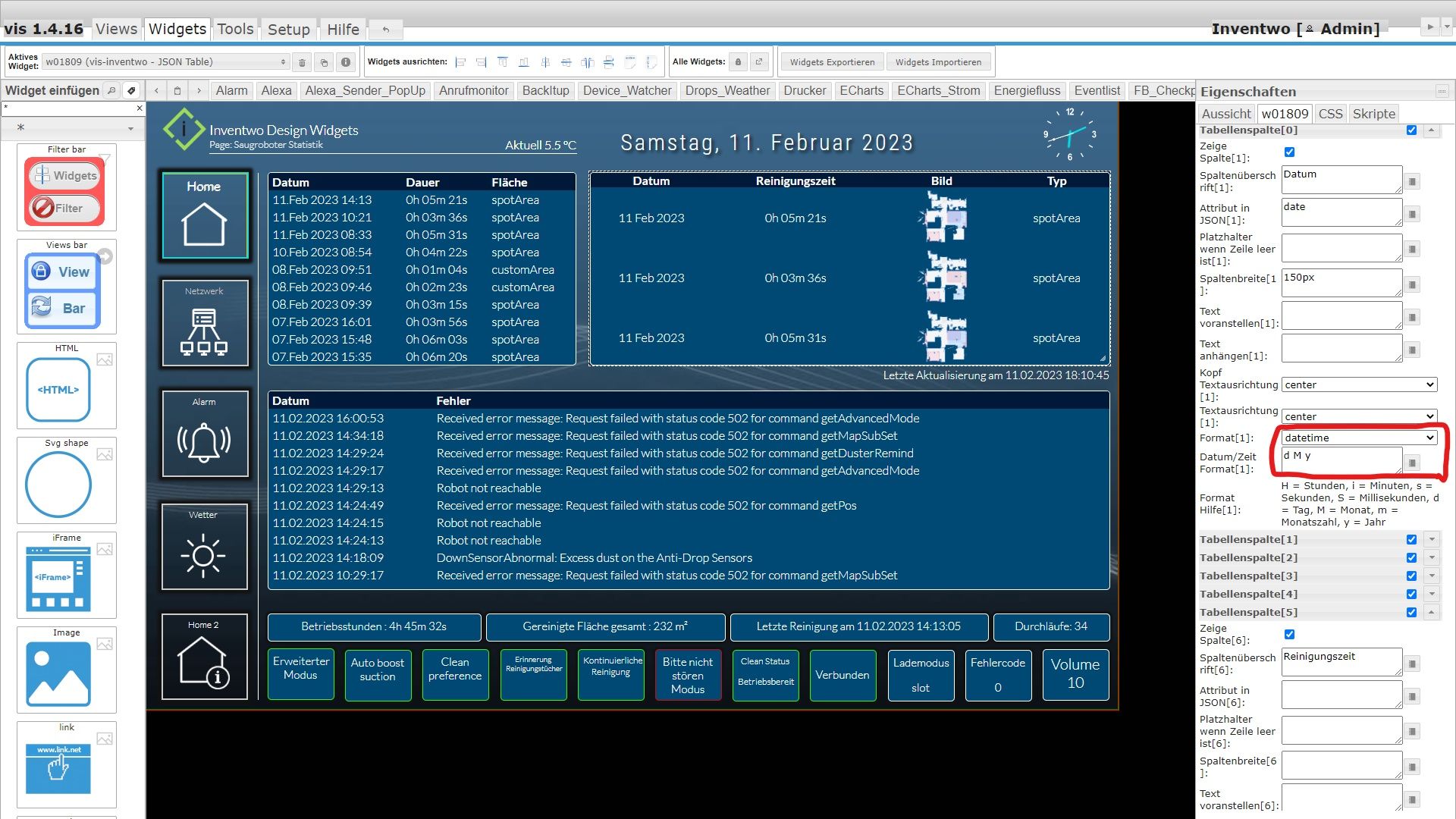Select the HTML widget in palette
Viewport: 1456px width, 819px height.
pos(67,385)
